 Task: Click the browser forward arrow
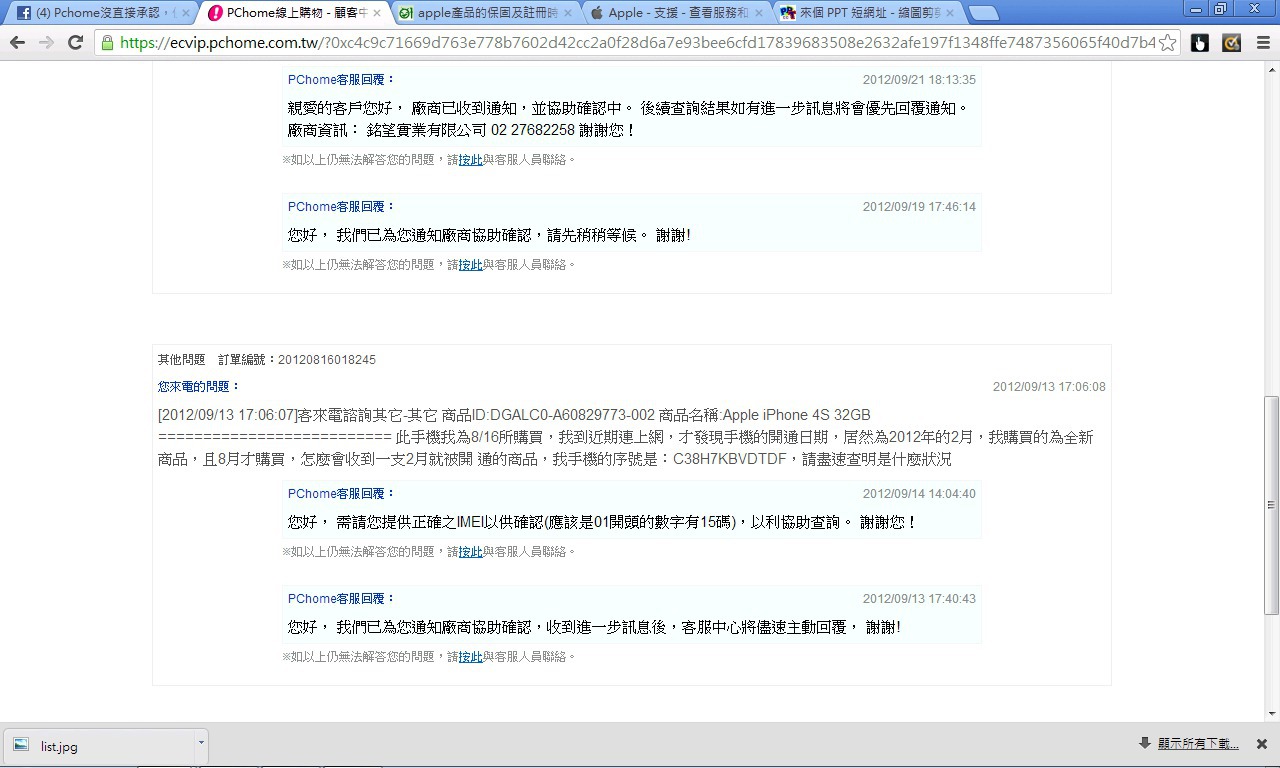46,43
